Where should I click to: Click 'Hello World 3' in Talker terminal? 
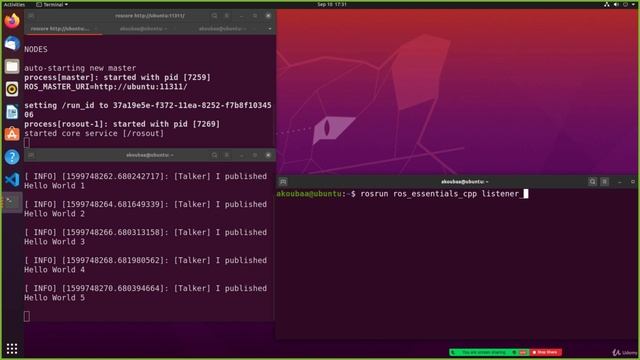click(x=54, y=242)
